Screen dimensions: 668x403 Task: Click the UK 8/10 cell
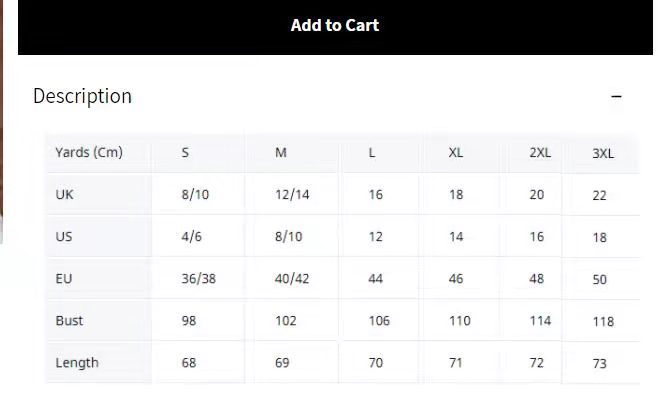(195, 195)
